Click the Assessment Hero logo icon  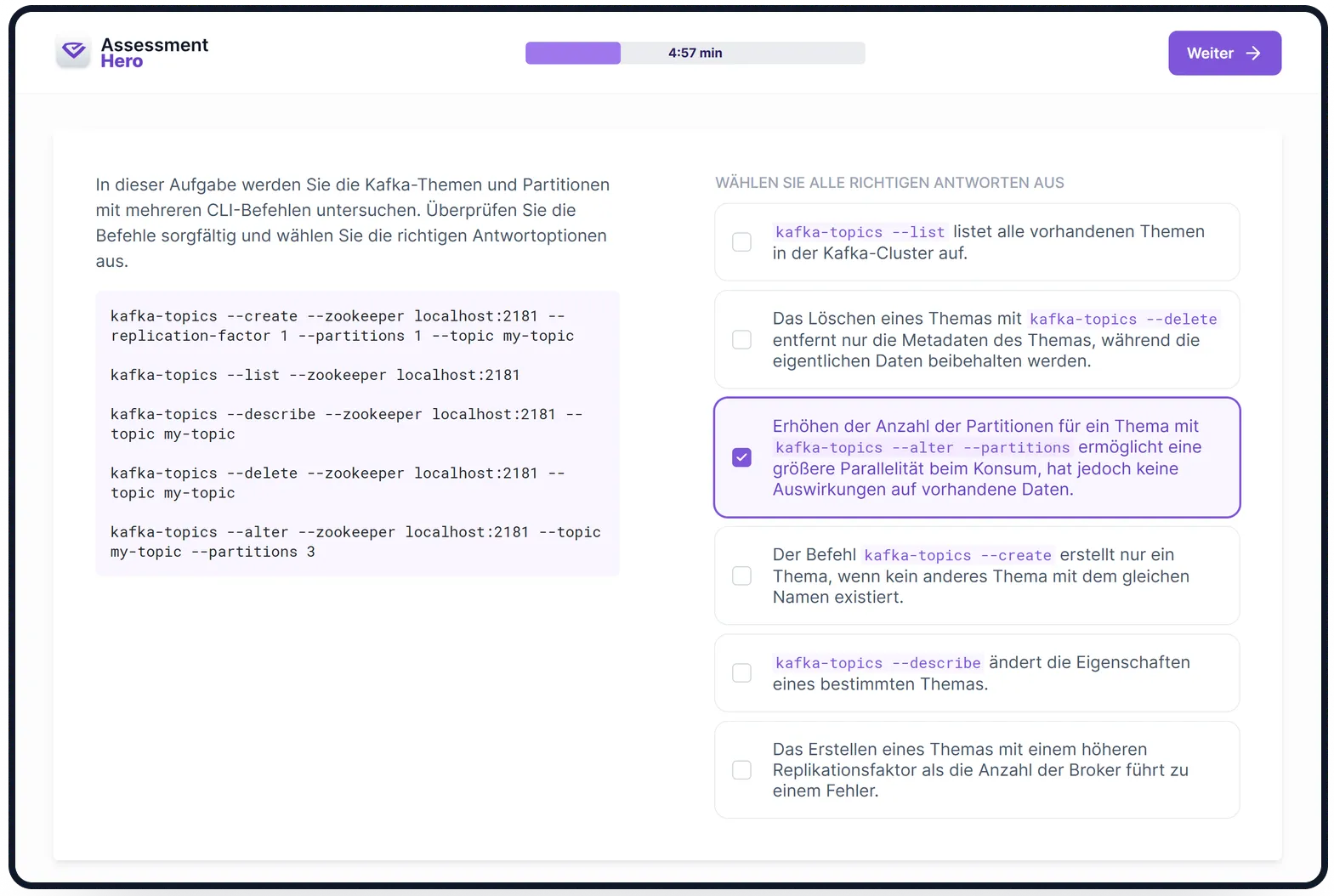tap(74, 52)
